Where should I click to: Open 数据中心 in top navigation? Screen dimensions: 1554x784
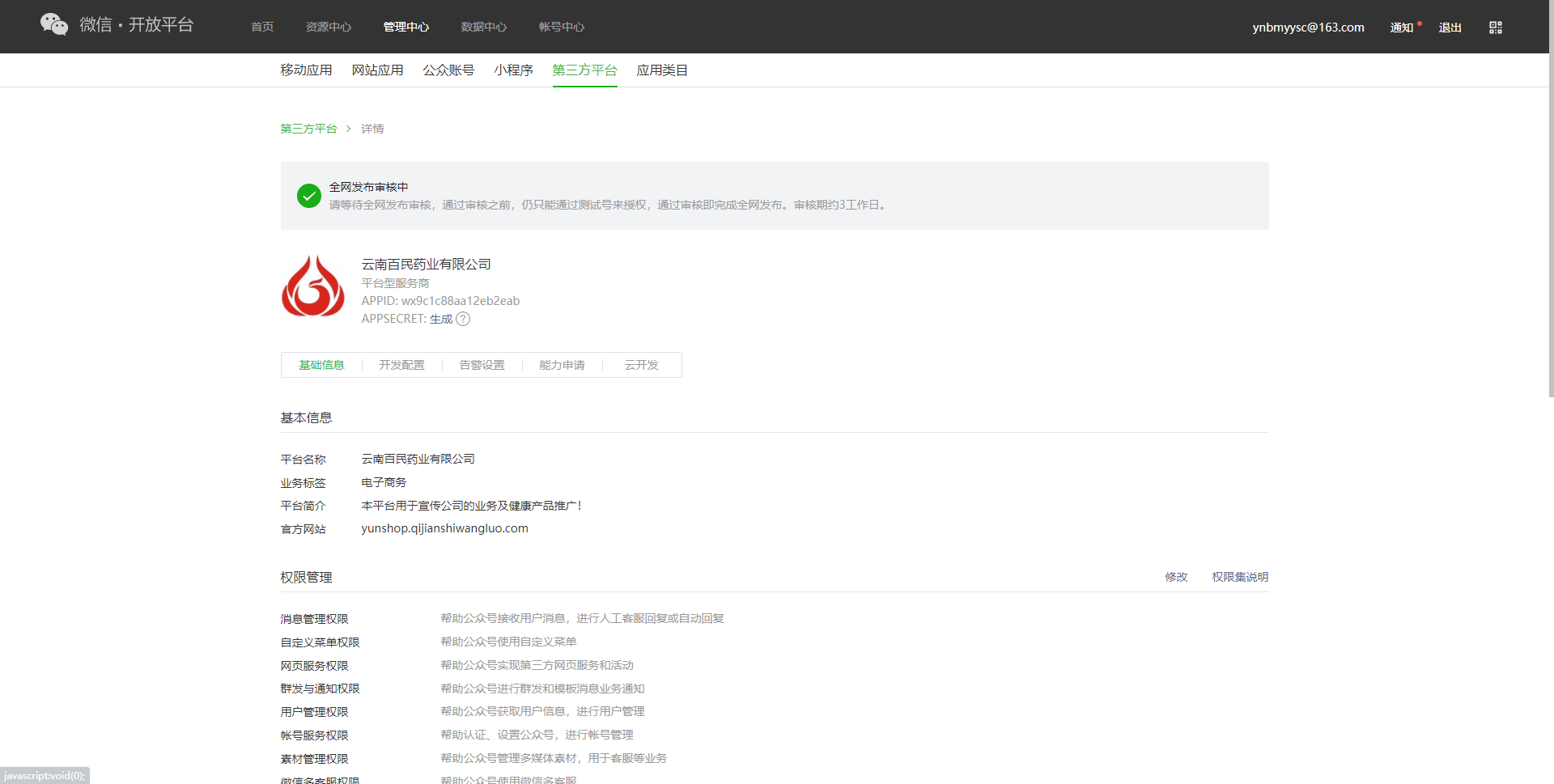pyautogui.click(x=484, y=27)
